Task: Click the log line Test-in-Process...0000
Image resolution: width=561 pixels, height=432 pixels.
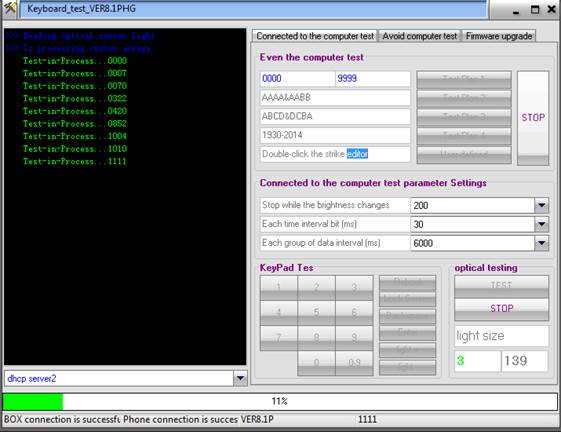Action: point(75,61)
